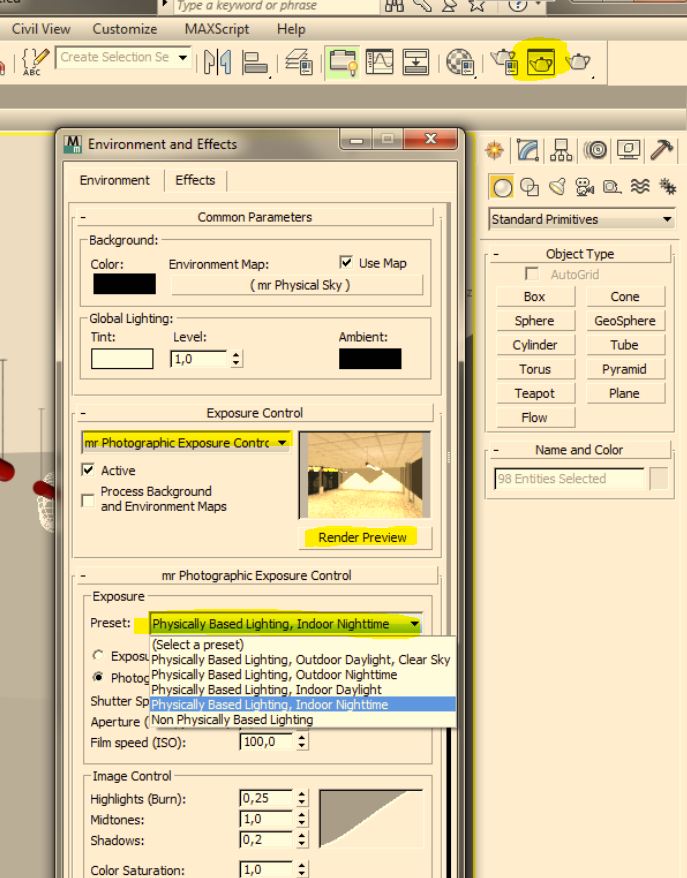
Task: Select the Geometry category icon
Action: point(502,187)
